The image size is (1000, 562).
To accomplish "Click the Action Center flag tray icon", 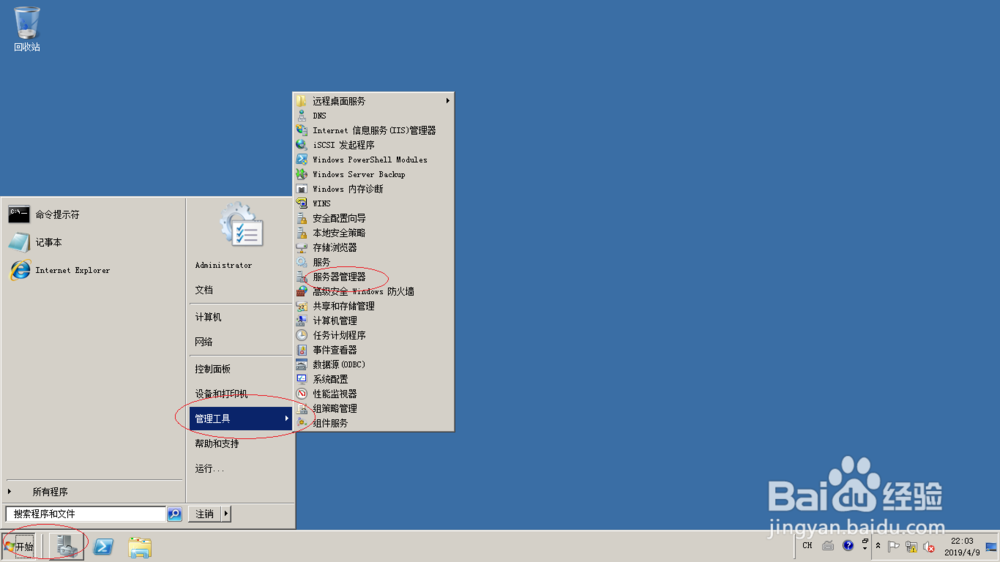I will click(893, 547).
